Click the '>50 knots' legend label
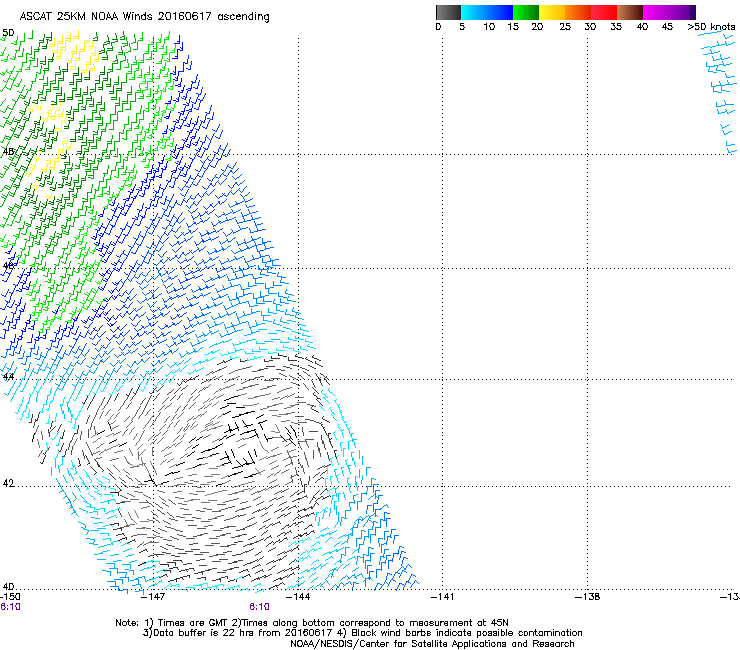Screen dimensions: 740x650 pyautogui.click(x=711, y=27)
